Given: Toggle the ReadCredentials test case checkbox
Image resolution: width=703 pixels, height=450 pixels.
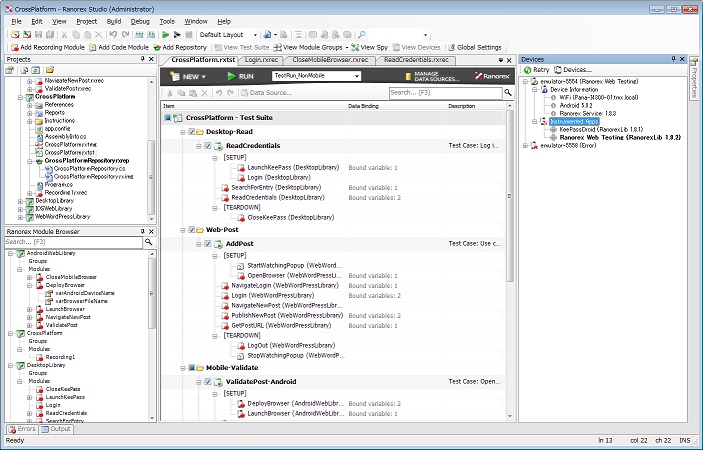Looking at the screenshot, I should click(x=208, y=145).
